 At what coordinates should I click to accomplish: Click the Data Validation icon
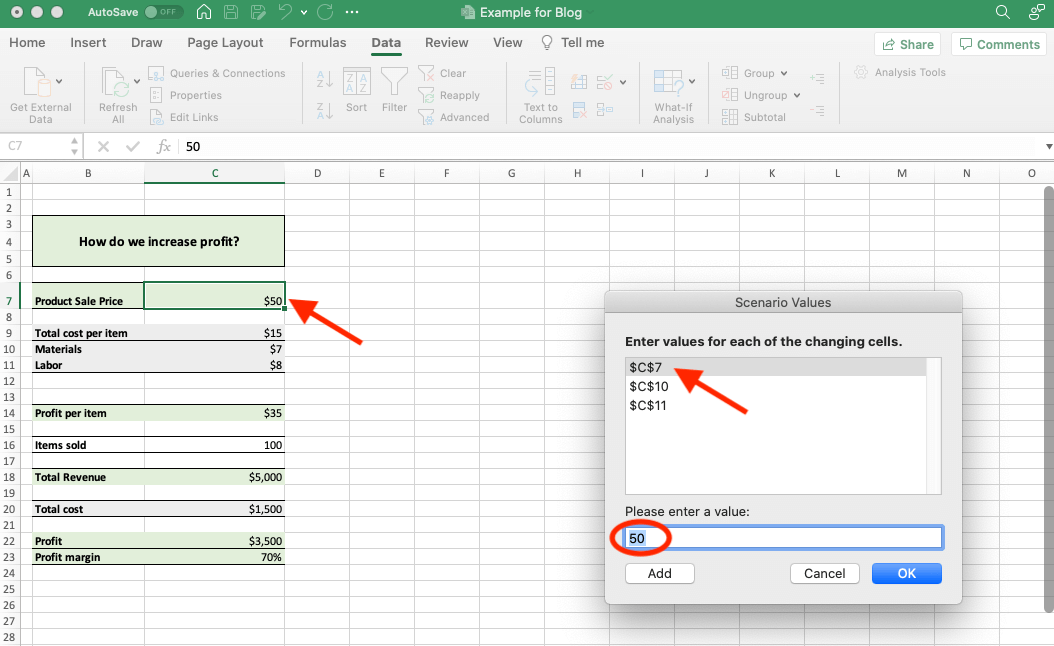[x=602, y=82]
